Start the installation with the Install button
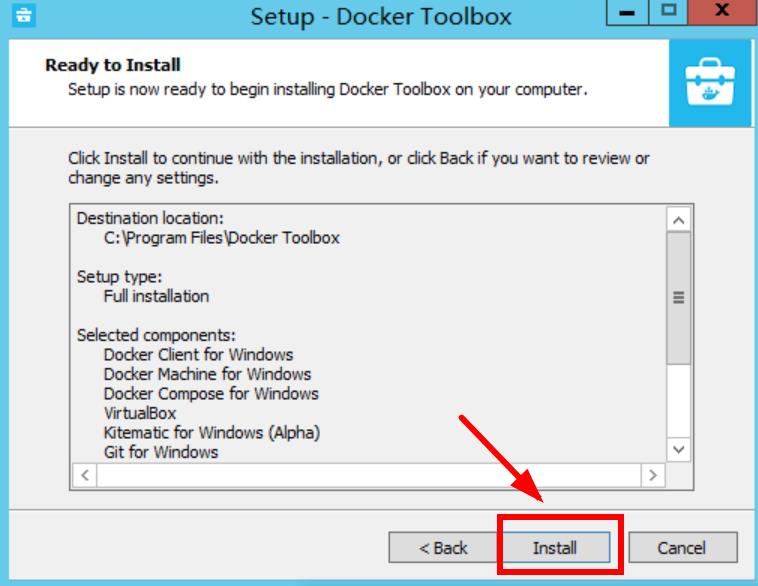Viewport: 758px width, 586px height. (554, 548)
